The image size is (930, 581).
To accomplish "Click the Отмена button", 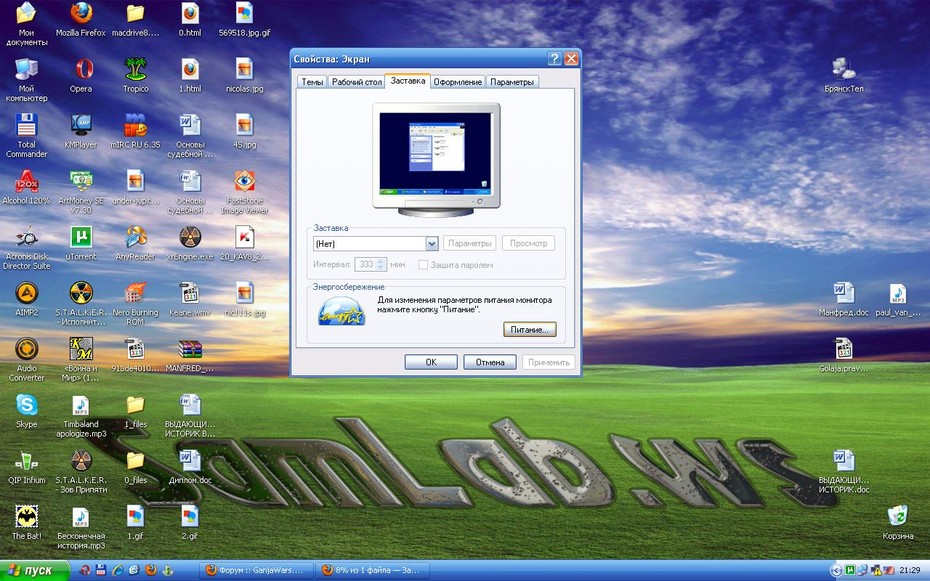I will (490, 362).
